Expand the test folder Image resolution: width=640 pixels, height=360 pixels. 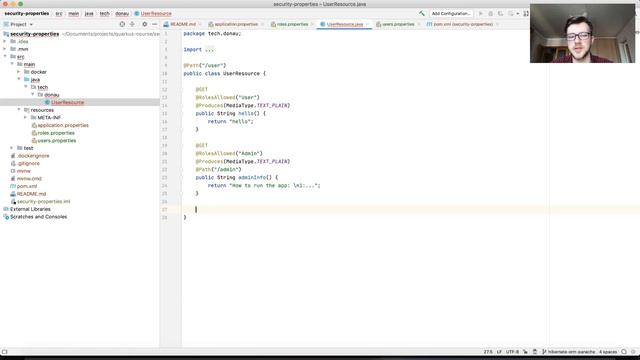click(12, 148)
